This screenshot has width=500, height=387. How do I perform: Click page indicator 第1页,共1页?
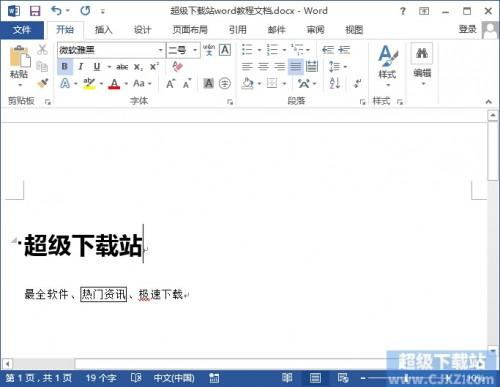[x=39, y=378]
